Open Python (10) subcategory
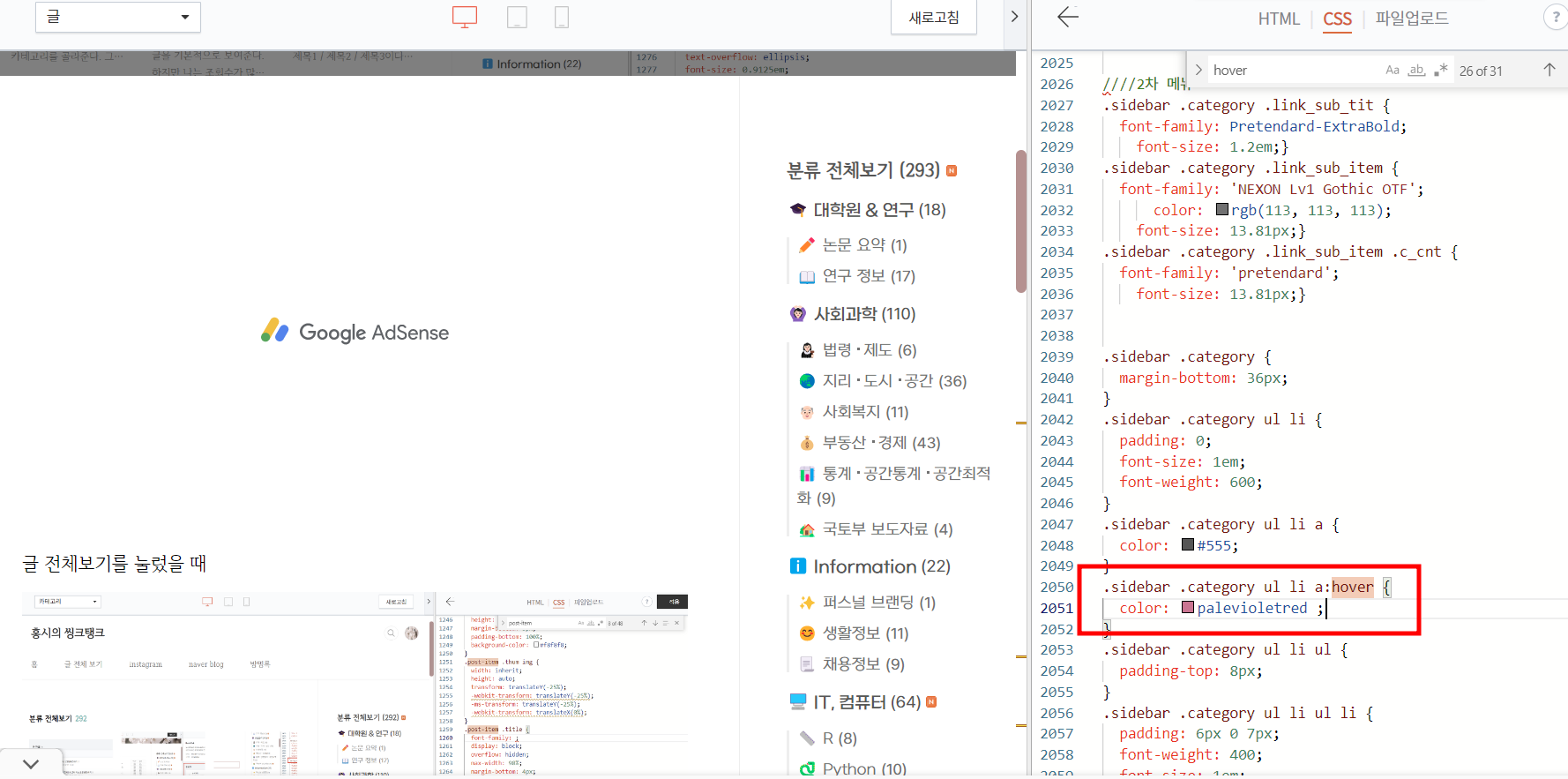The height and width of the screenshot is (779, 1568). coord(864,769)
